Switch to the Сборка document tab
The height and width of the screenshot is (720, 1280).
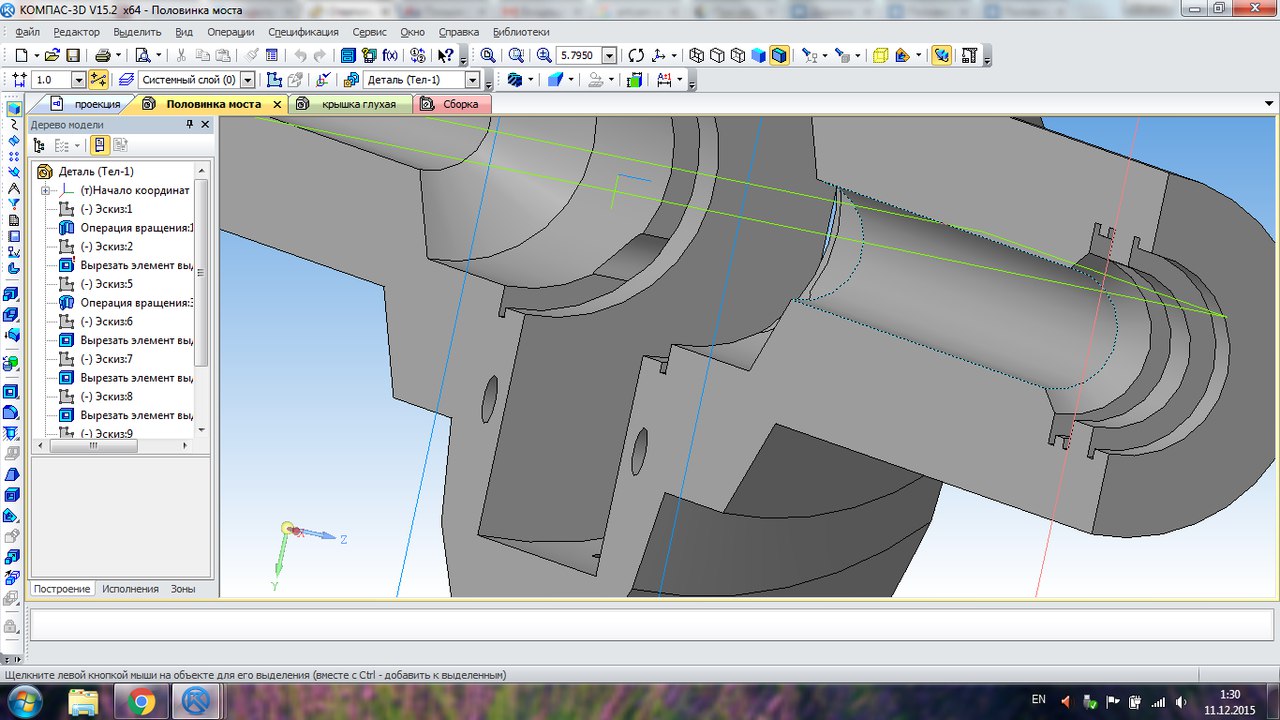pos(460,104)
